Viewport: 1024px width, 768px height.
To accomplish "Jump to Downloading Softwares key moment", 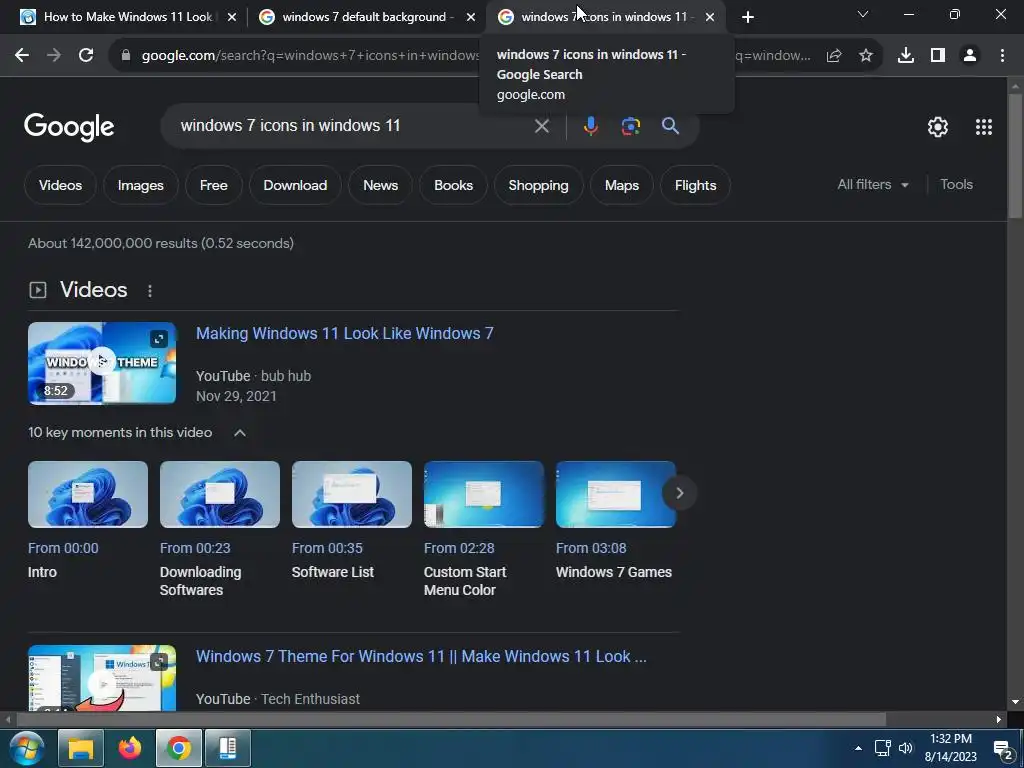I will point(220,494).
